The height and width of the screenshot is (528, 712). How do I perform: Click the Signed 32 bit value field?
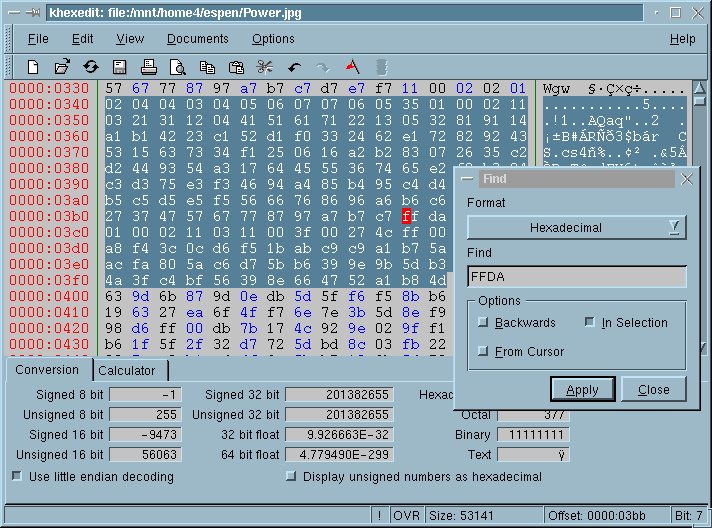point(339,395)
